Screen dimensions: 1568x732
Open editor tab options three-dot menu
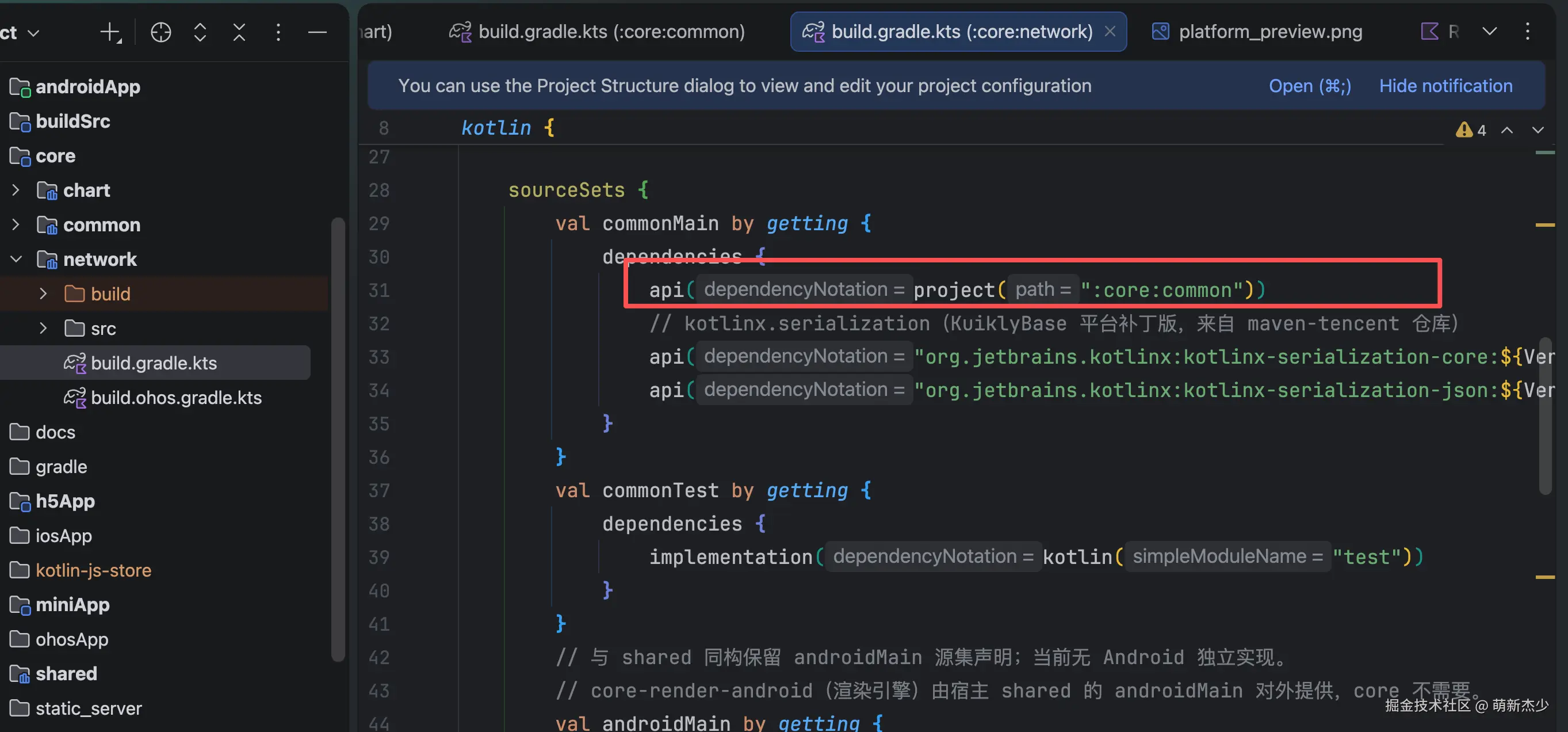[1527, 31]
